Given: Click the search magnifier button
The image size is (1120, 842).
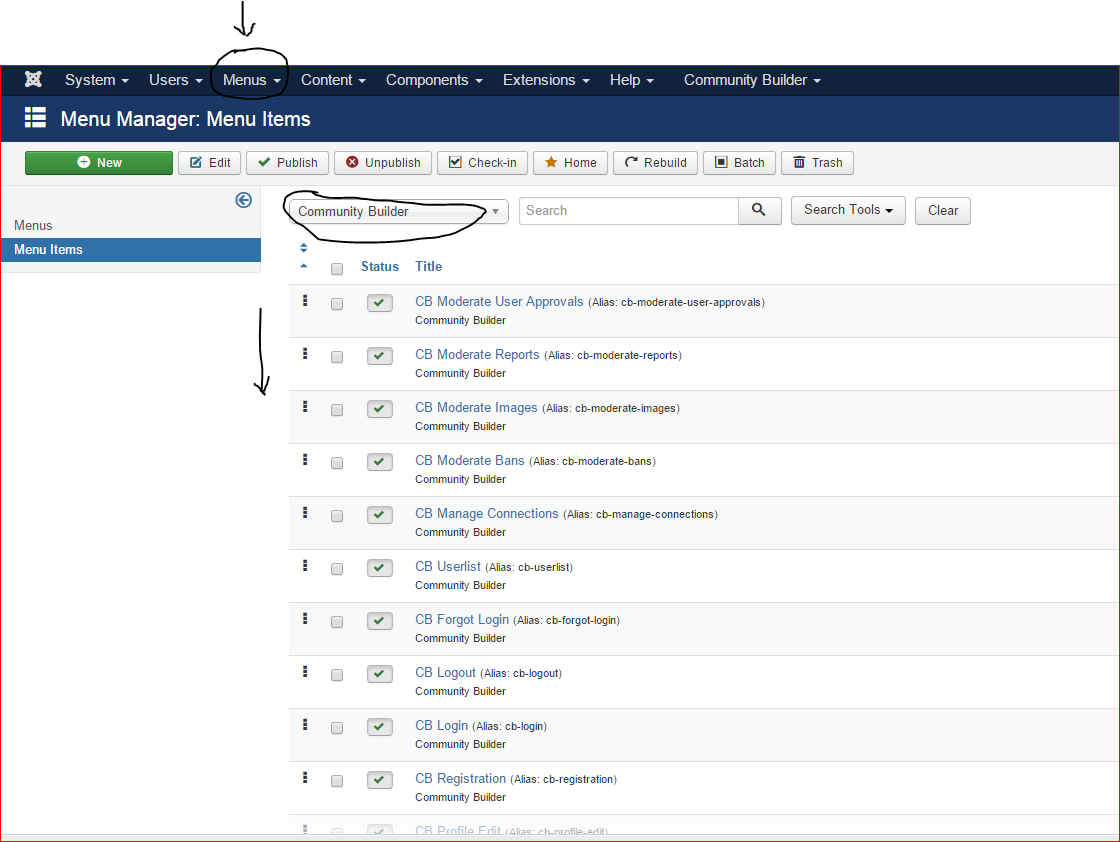Looking at the screenshot, I should coord(759,210).
